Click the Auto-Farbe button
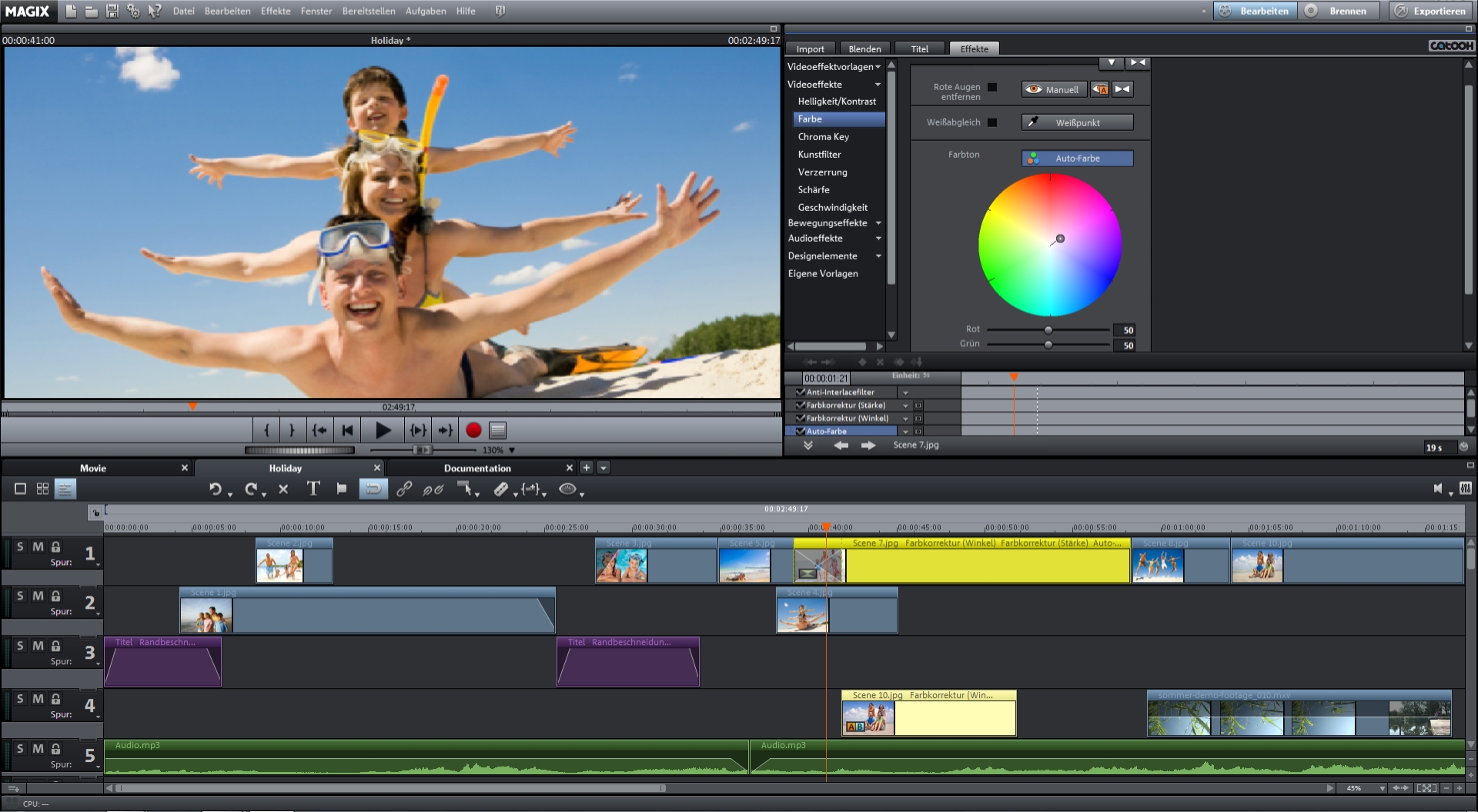 pos(1077,158)
